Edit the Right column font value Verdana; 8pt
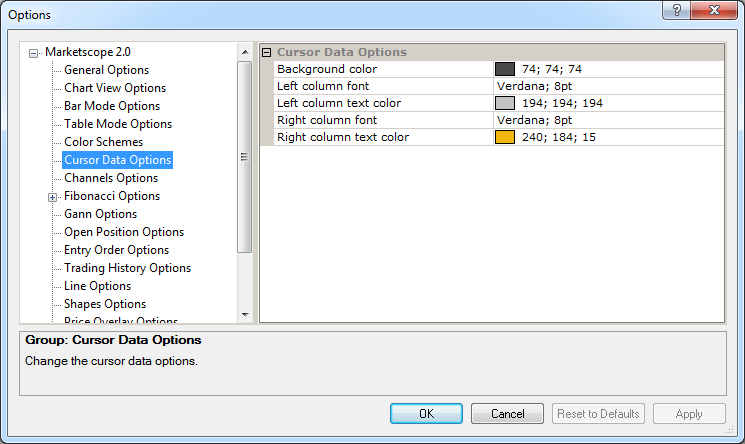The height and width of the screenshot is (444, 745). [535, 120]
